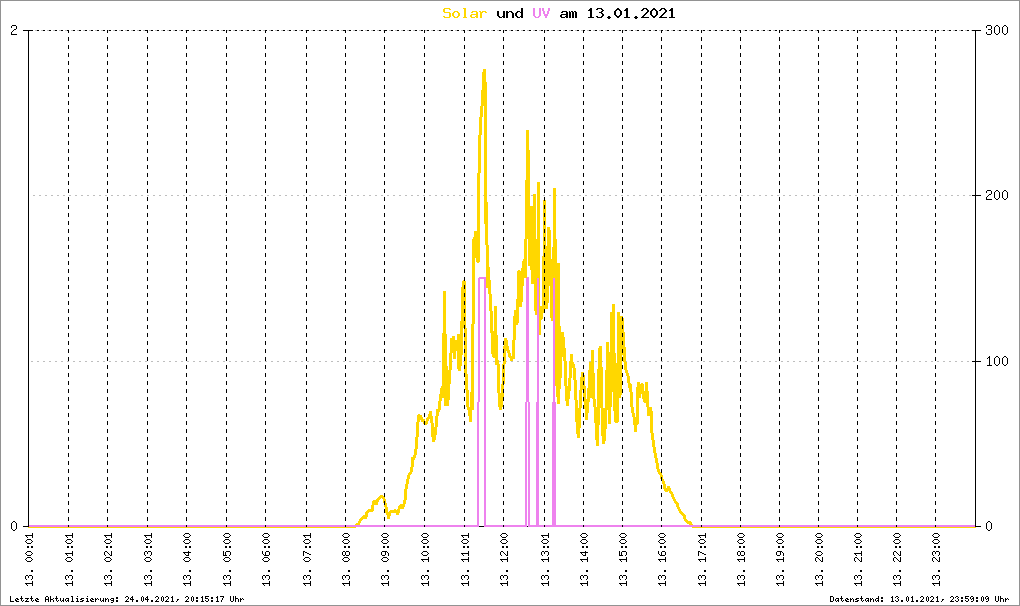The image size is (1020, 606).
Task: Click the '13. 09:00' time axis label
Action: [x=385, y=560]
